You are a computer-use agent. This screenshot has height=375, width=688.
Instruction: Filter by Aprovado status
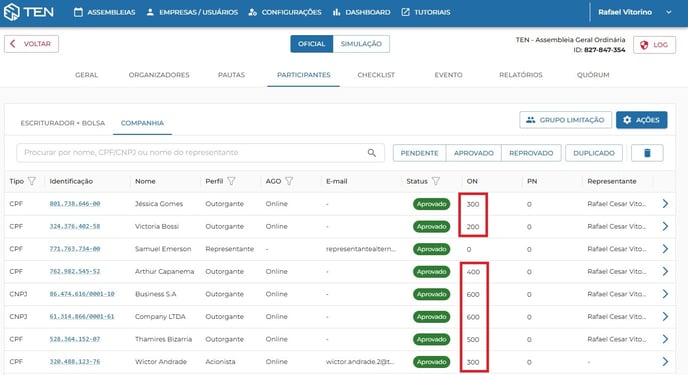tap(474, 153)
